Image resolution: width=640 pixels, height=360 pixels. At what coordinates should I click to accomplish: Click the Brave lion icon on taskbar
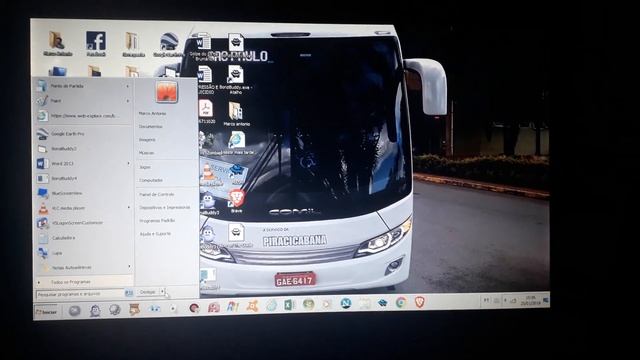419,302
